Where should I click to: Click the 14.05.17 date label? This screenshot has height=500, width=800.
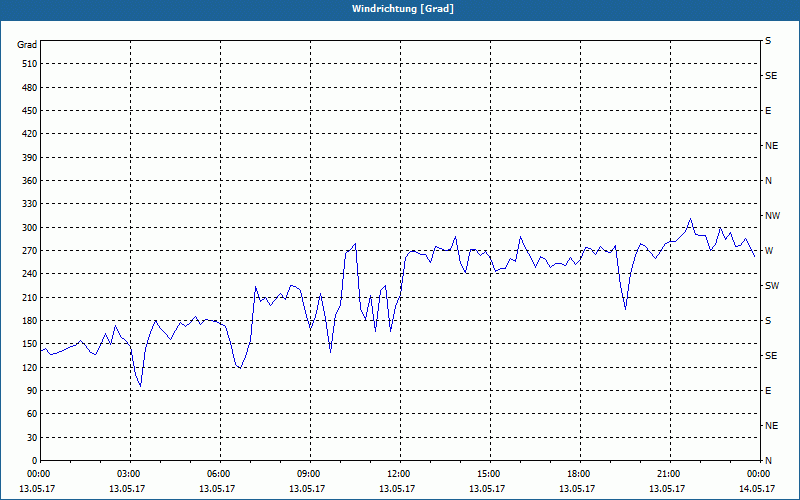click(757, 489)
